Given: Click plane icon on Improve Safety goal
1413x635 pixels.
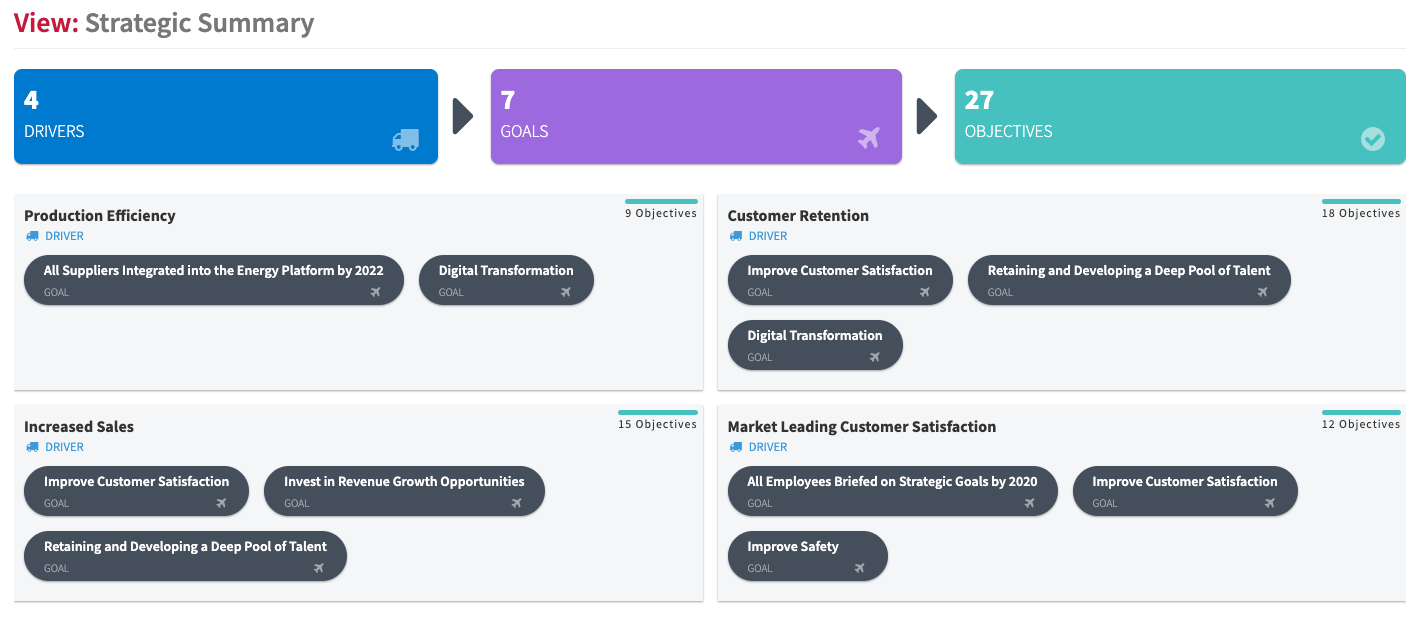Looking at the screenshot, I should (x=860, y=568).
